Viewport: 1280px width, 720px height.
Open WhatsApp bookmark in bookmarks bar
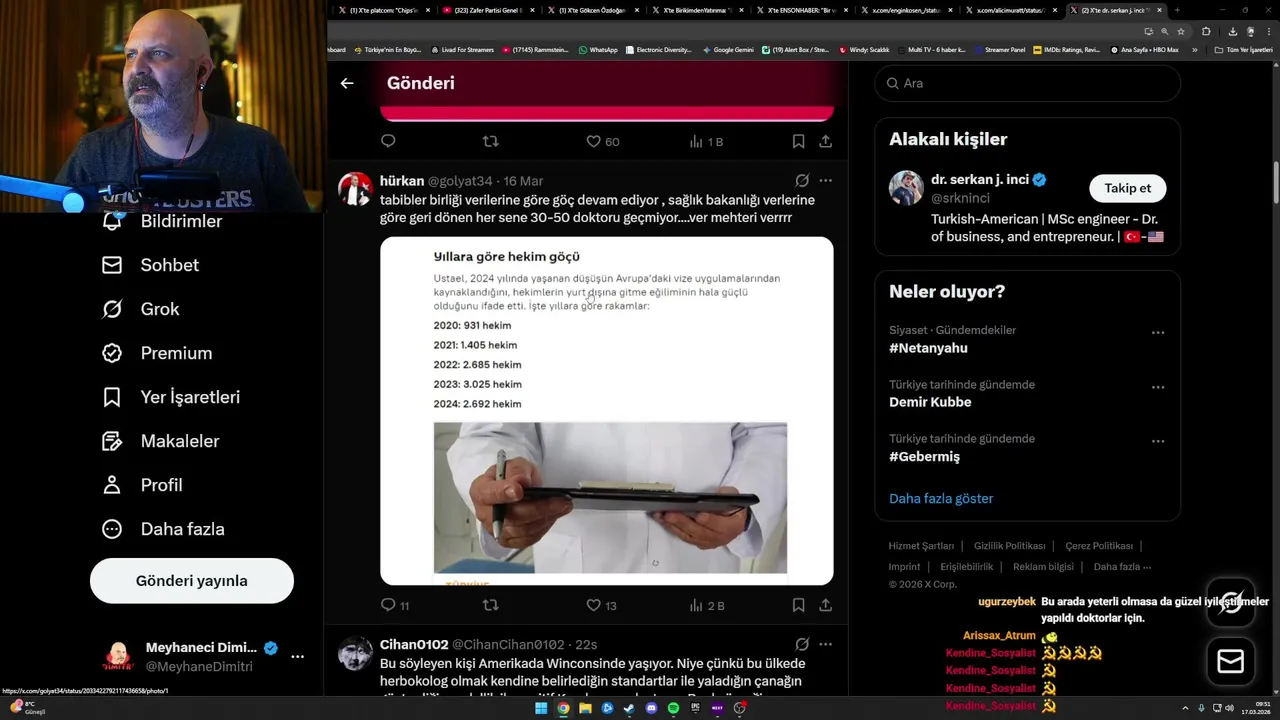[598, 50]
